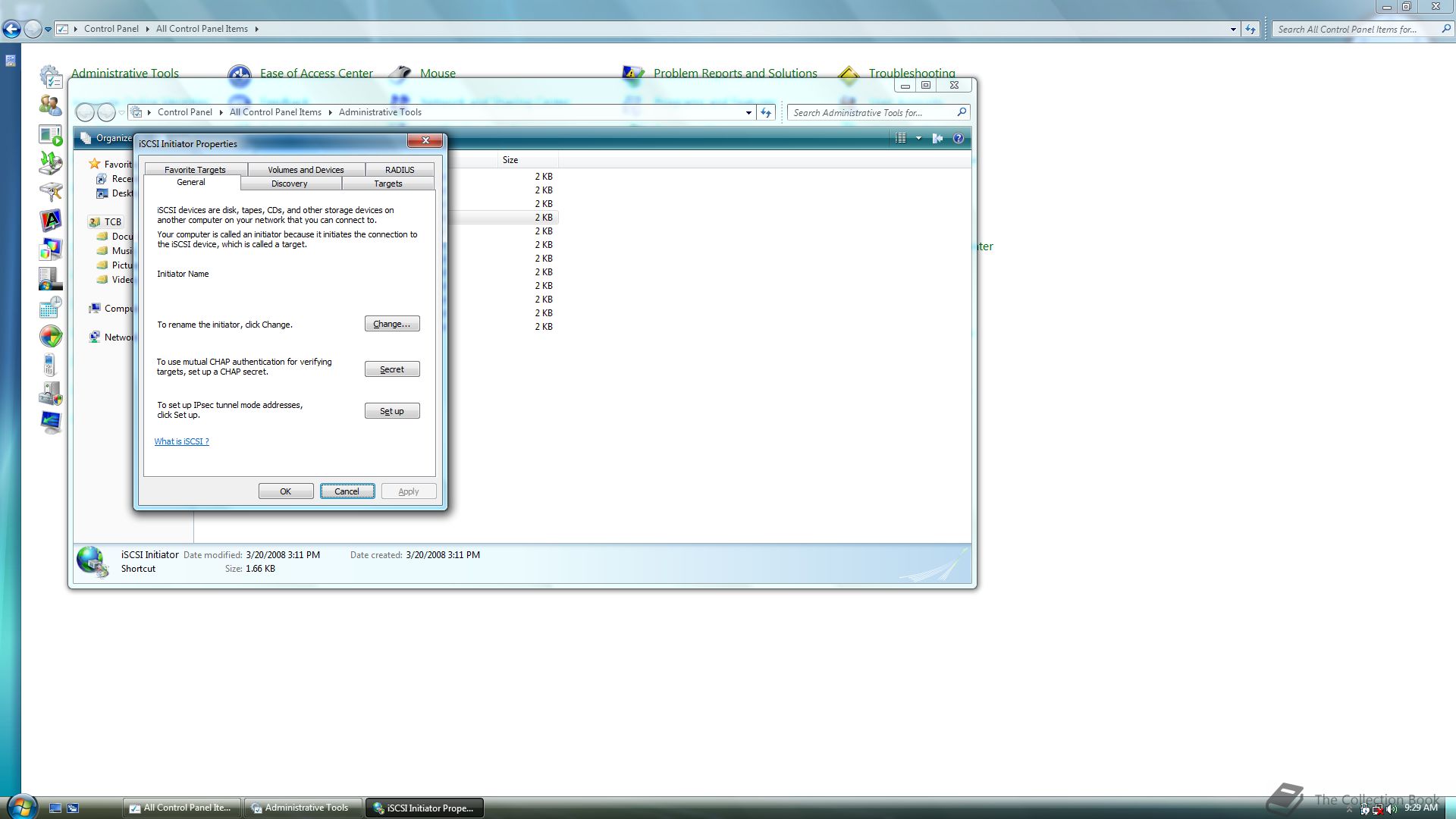The height and width of the screenshot is (819, 1456).
Task: Select the General tab
Action: tap(191, 182)
